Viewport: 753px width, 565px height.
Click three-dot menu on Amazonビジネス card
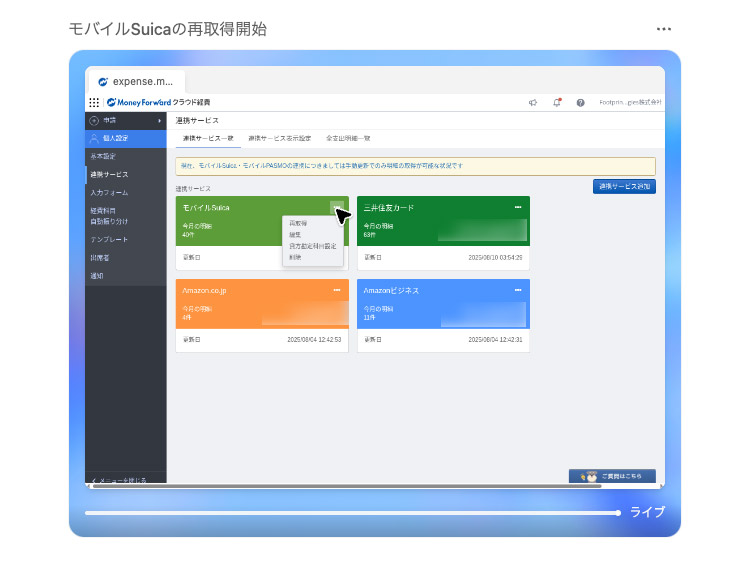[x=518, y=290]
